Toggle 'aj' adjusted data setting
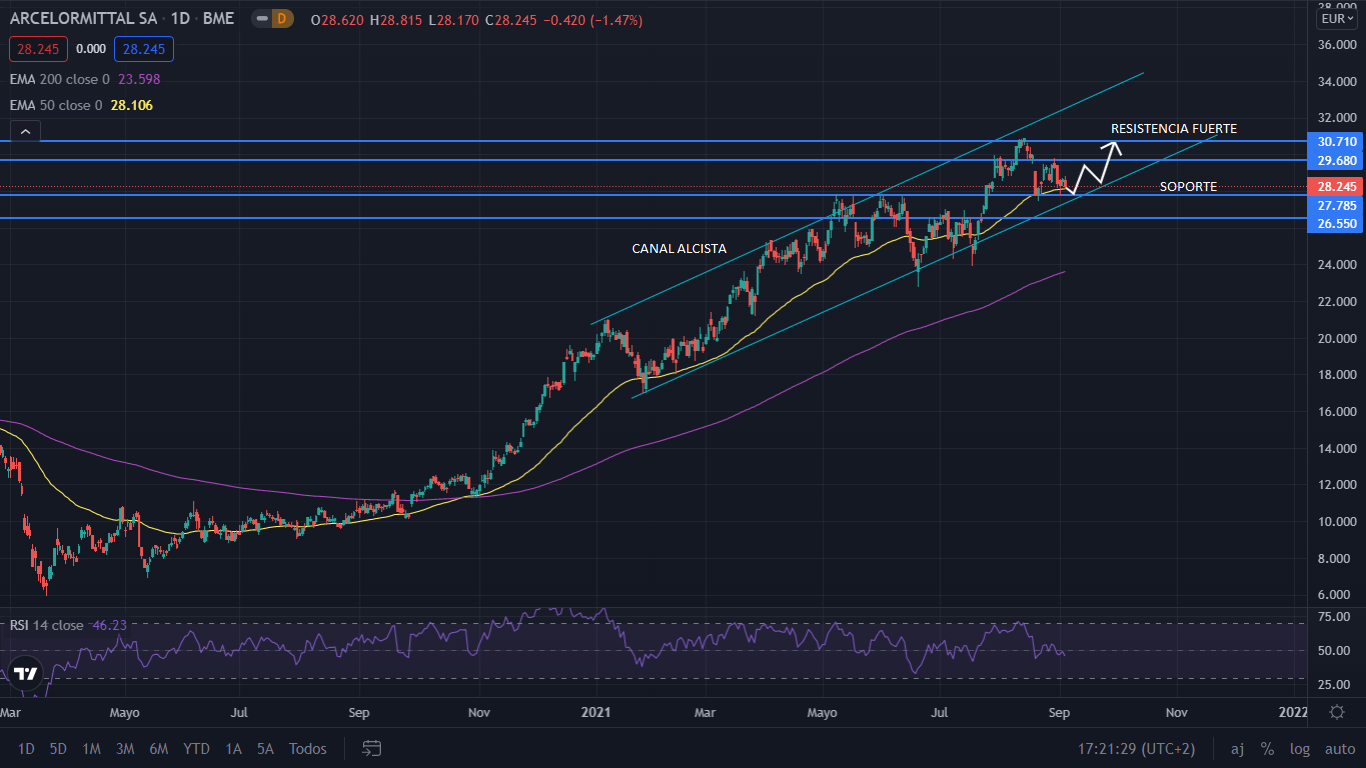This screenshot has height=768, width=1366. pyautogui.click(x=1237, y=748)
